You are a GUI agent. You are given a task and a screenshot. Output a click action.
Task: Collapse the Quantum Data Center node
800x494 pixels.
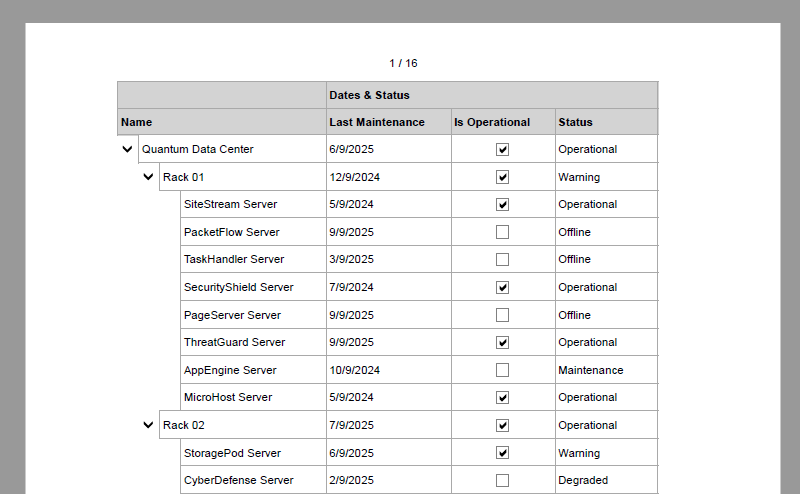coord(128,149)
